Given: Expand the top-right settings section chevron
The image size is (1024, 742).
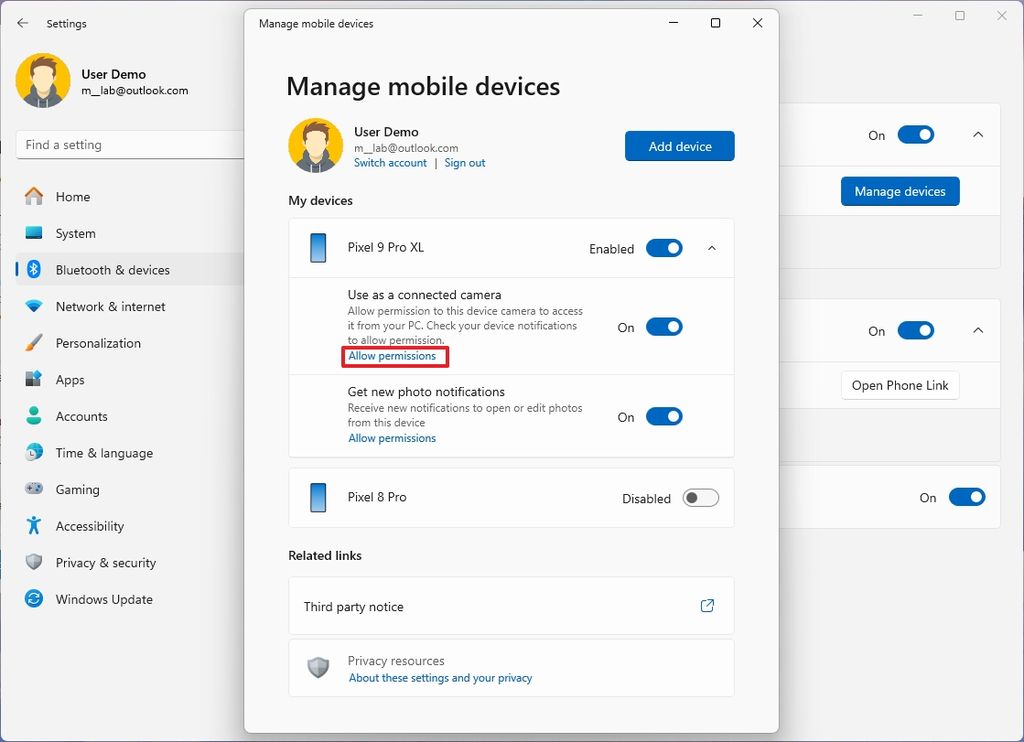Looking at the screenshot, I should [x=977, y=134].
